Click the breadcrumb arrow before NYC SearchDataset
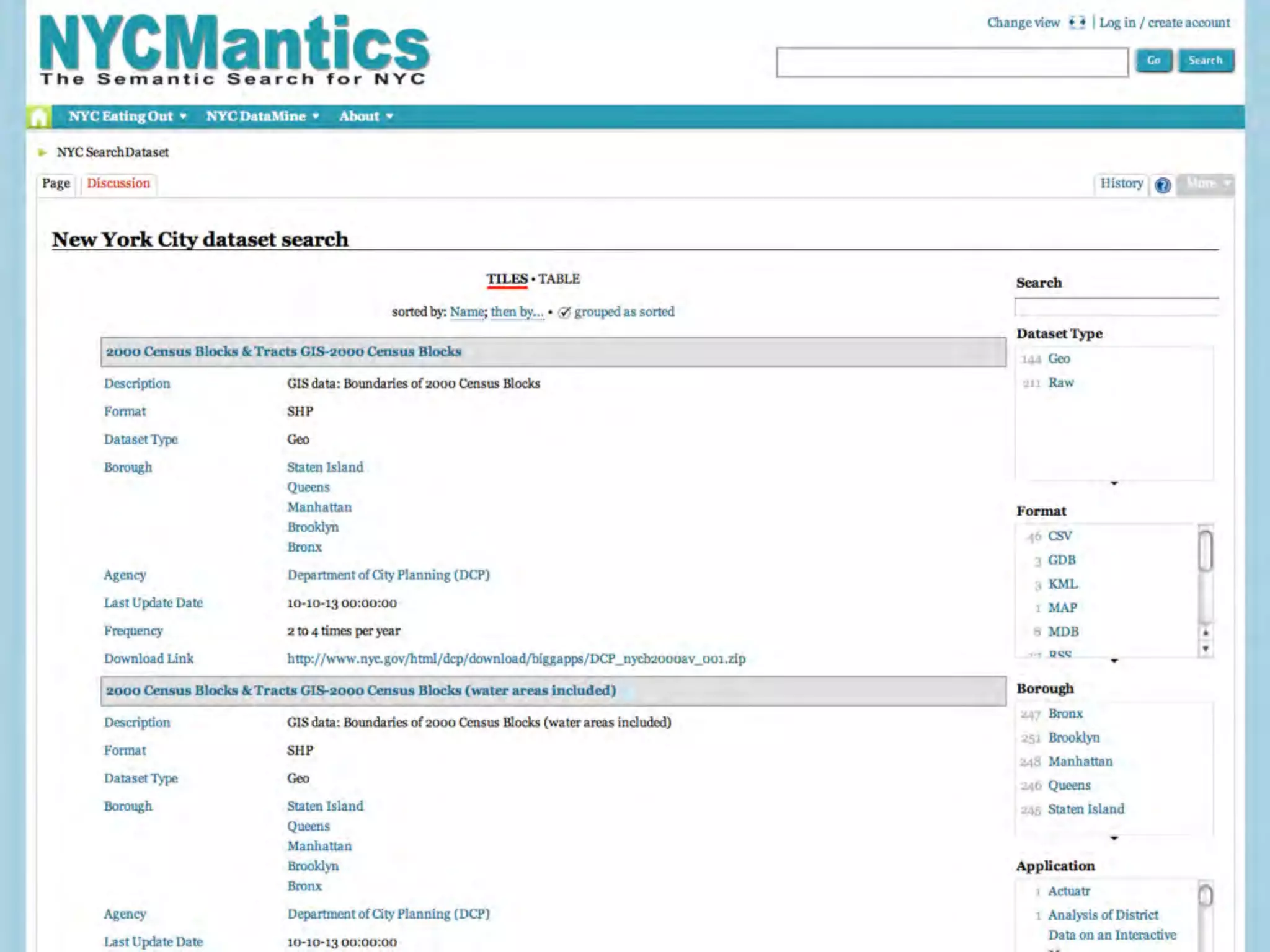Image resolution: width=1270 pixels, height=952 pixels. (x=43, y=152)
